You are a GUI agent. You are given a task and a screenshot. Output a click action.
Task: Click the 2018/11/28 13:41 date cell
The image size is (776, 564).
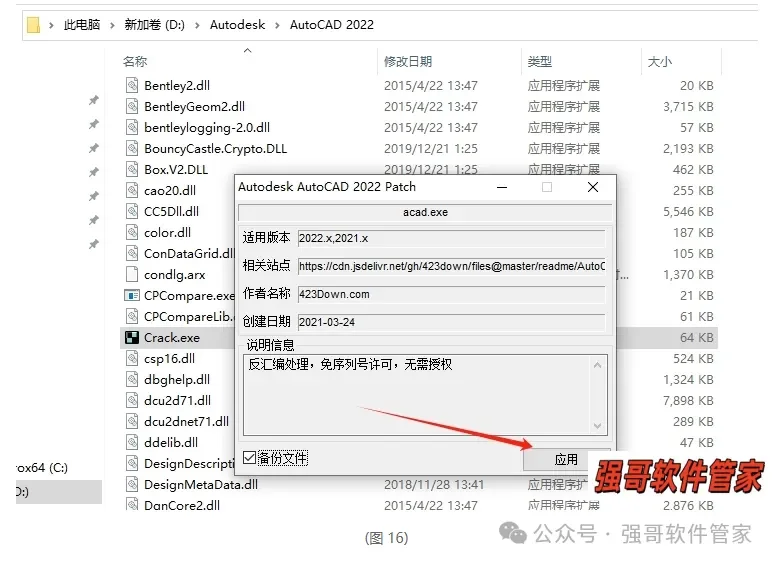[434, 484]
